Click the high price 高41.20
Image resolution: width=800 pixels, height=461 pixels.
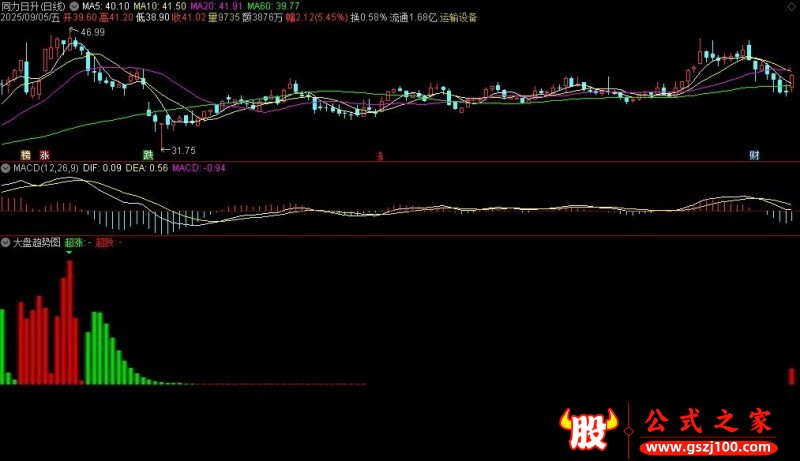(x=116, y=18)
